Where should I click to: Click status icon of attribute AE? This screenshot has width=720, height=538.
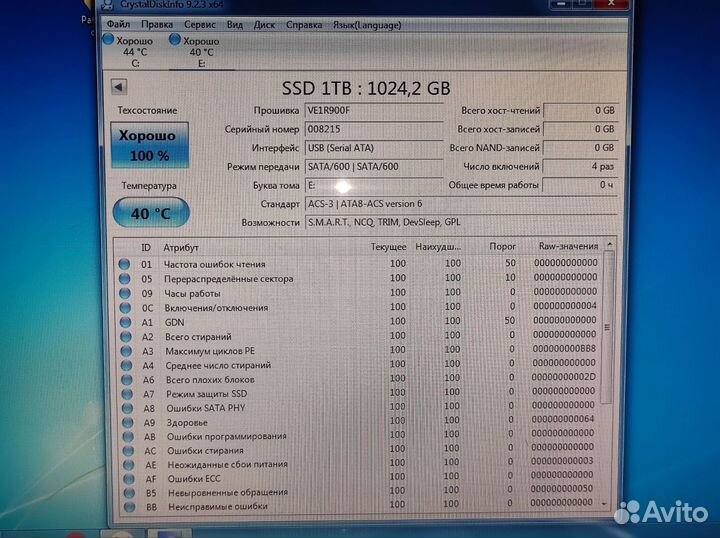click(x=129, y=465)
